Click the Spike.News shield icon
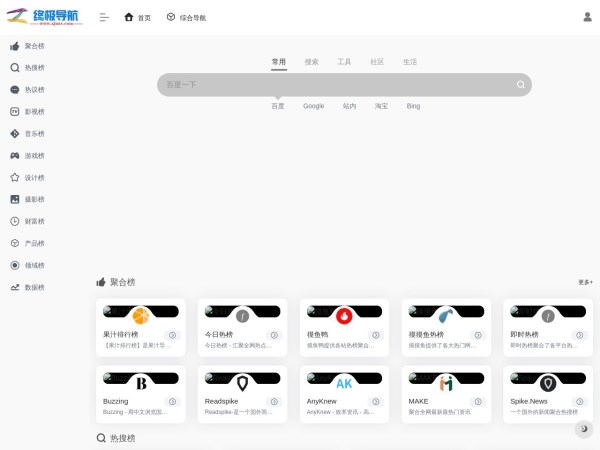Screen dimensions: 600x450 [548, 383]
